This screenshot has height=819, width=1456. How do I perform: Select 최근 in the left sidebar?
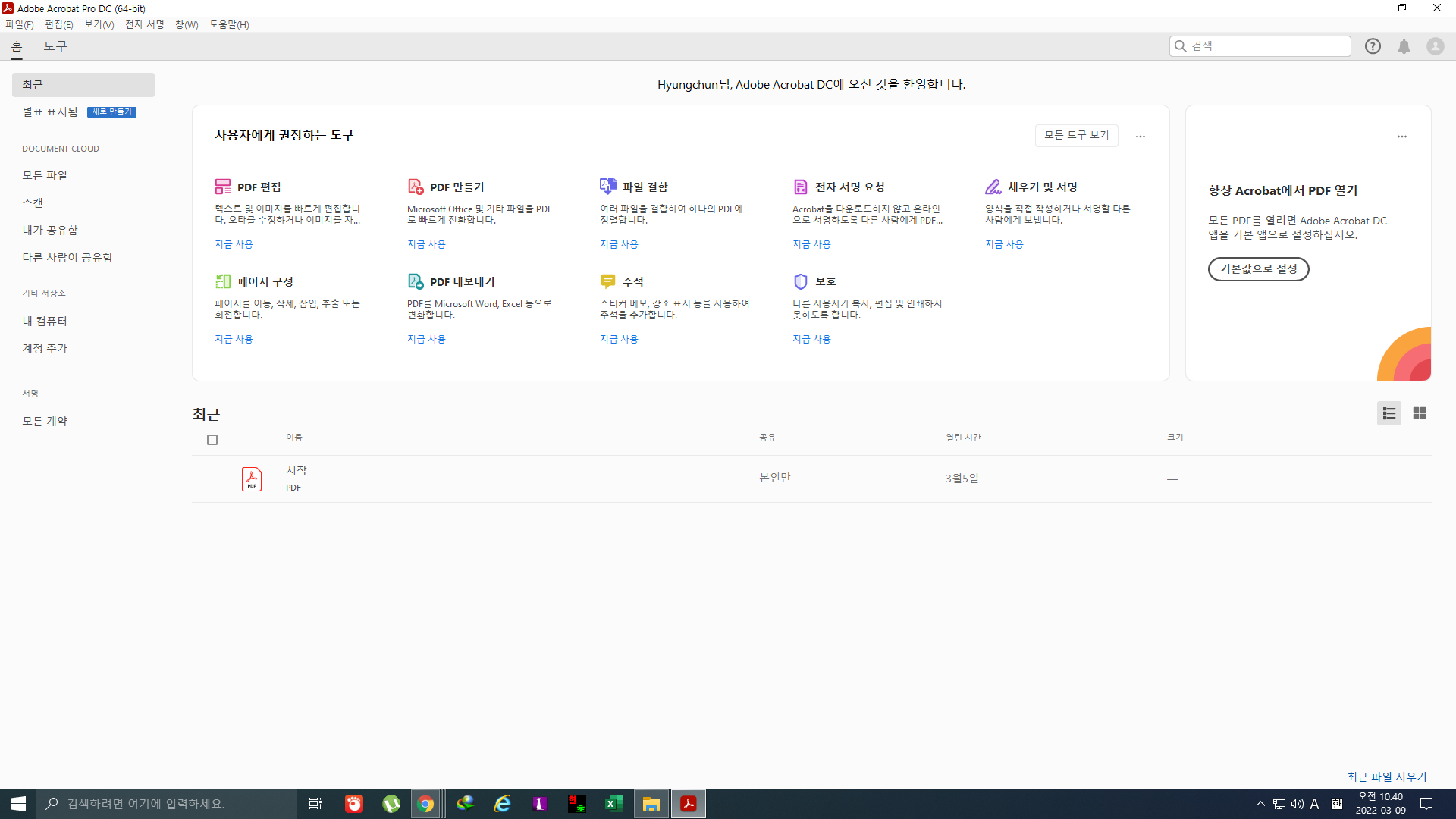coord(83,85)
